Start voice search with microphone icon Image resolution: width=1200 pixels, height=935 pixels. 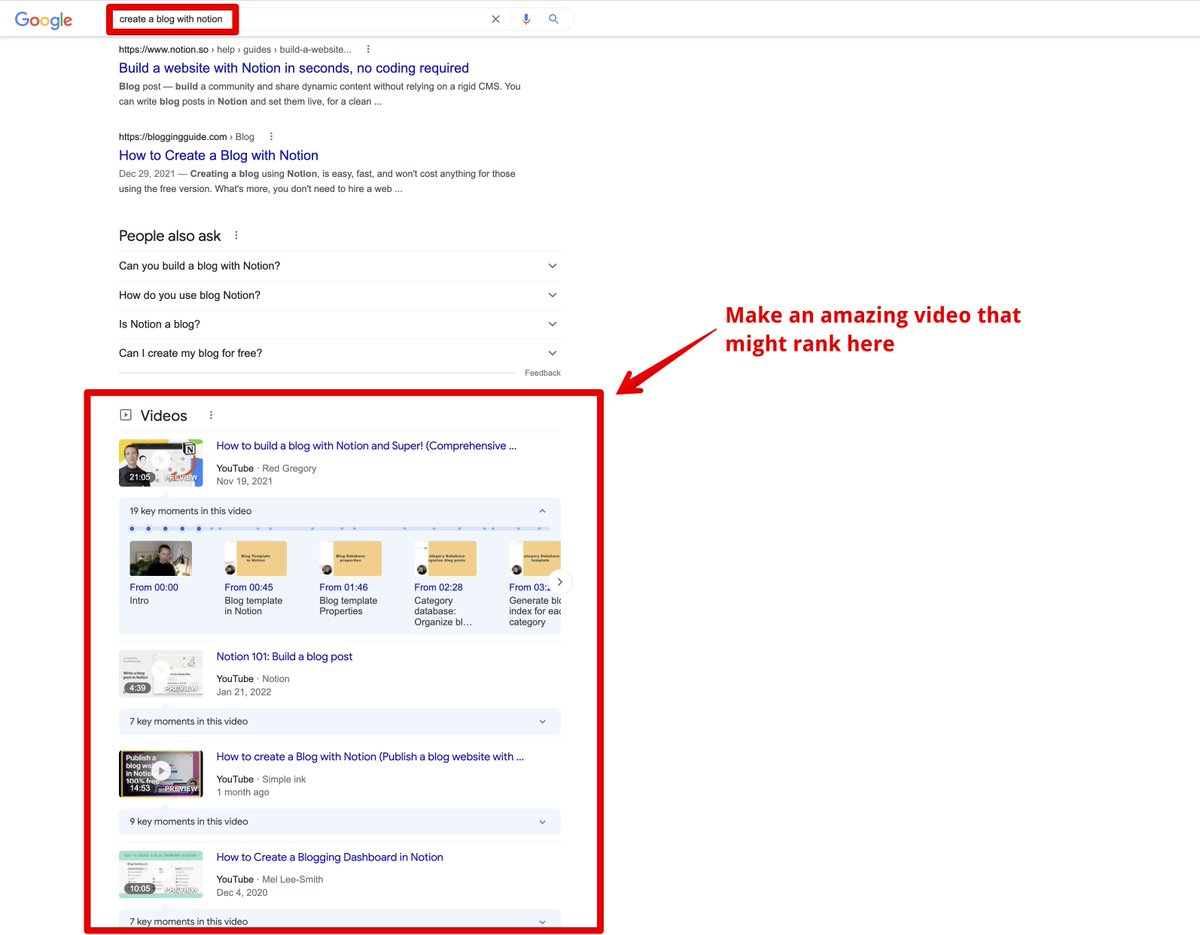(526, 19)
